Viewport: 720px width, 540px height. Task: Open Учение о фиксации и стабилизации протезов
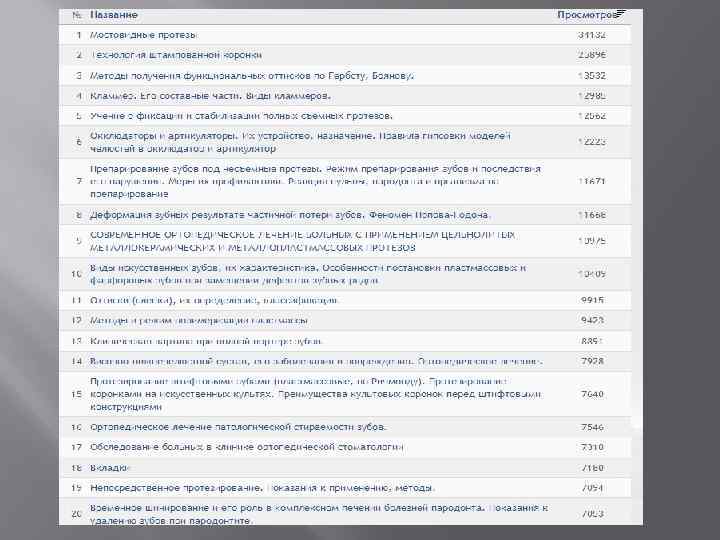(x=241, y=116)
